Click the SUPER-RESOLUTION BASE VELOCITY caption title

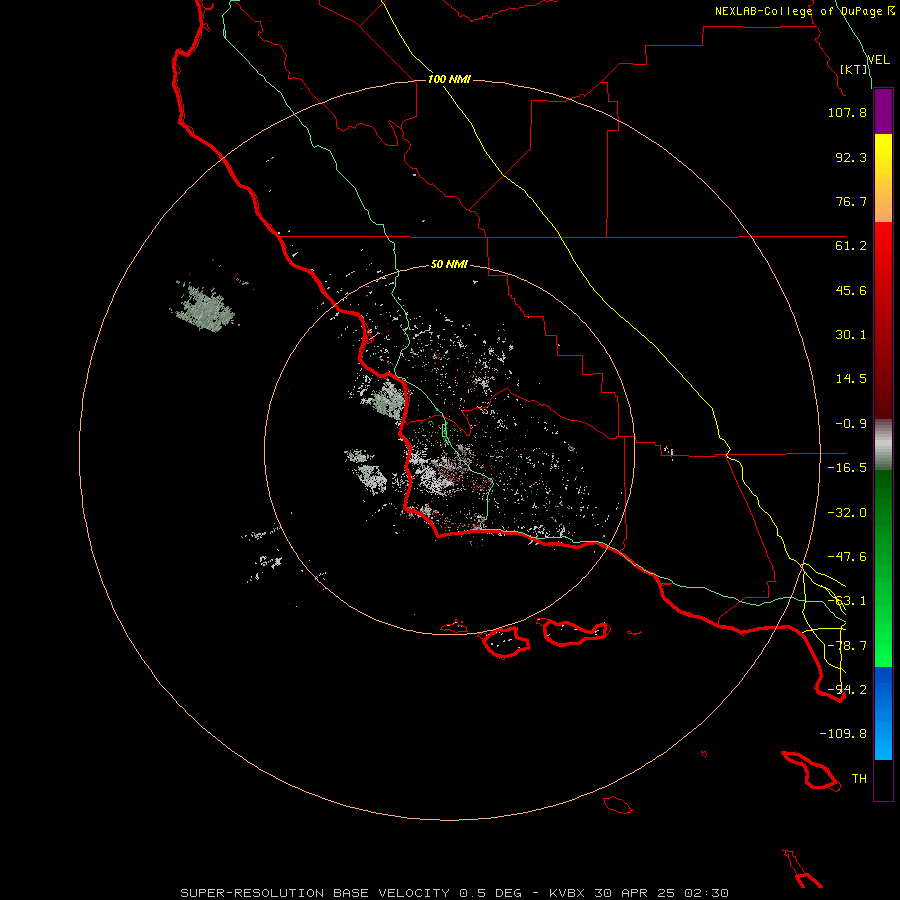(x=315, y=893)
